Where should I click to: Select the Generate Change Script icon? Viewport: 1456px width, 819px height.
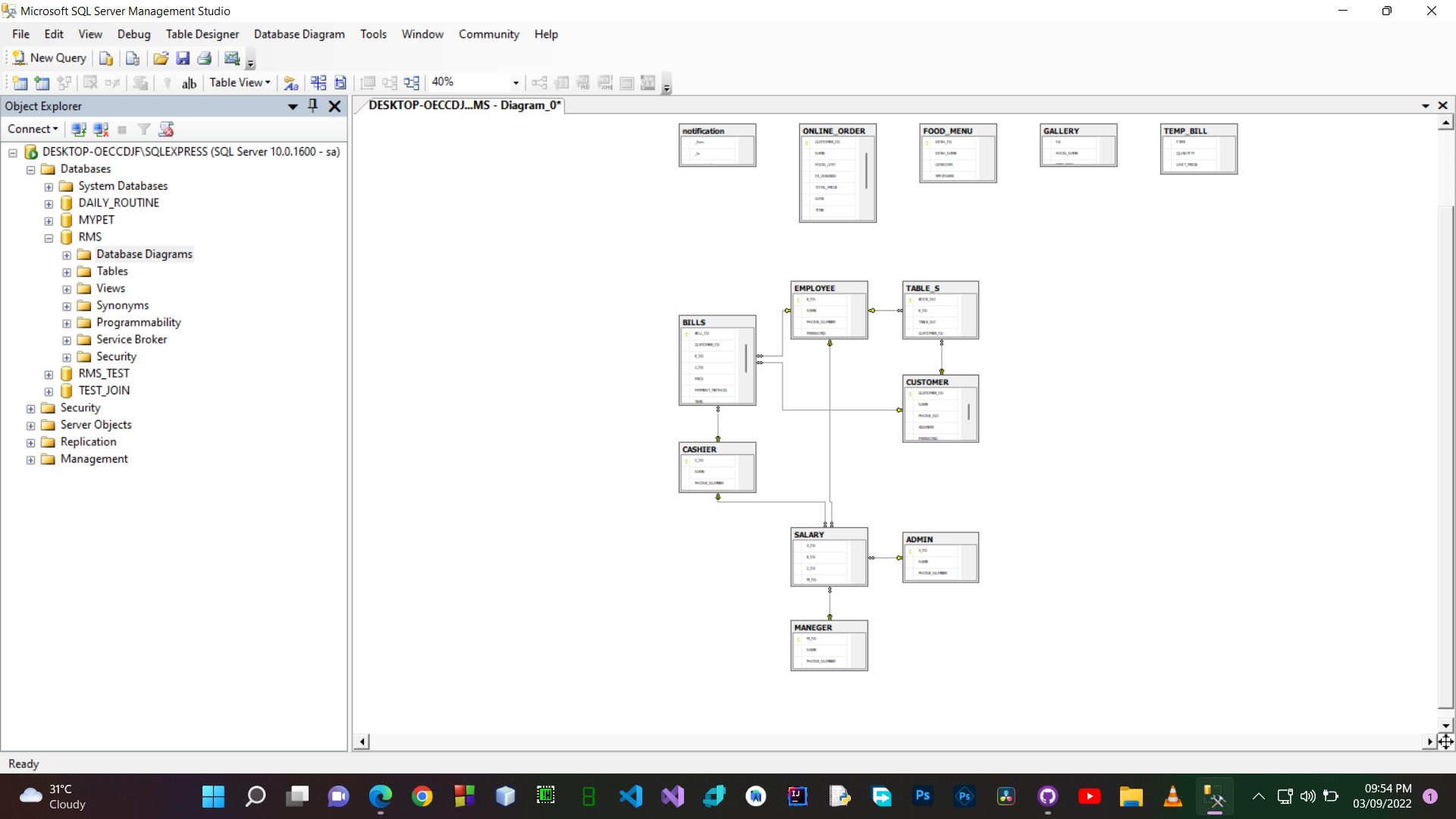(141, 83)
